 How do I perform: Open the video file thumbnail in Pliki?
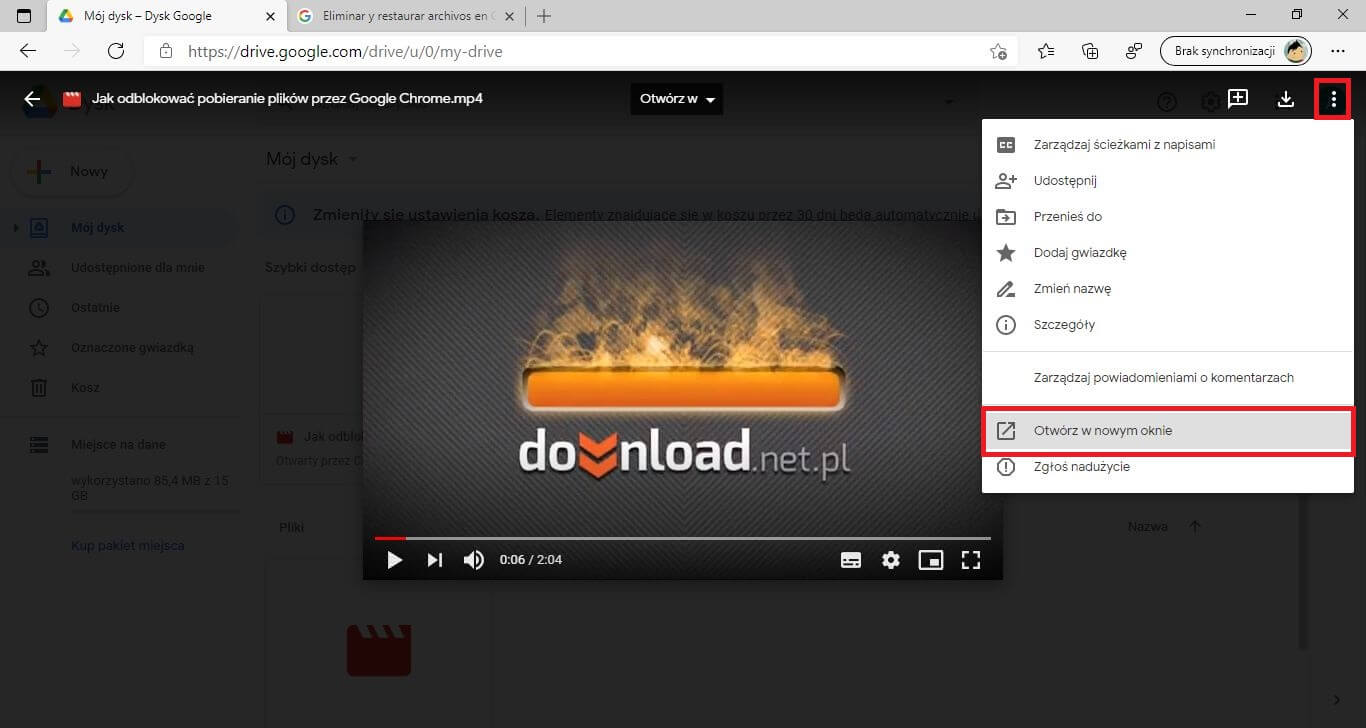pos(379,650)
